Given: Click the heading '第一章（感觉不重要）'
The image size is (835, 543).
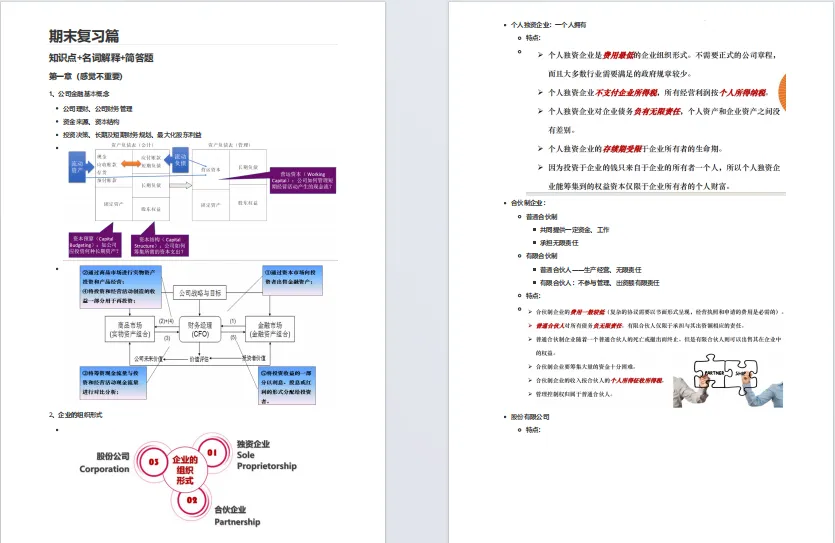Looking at the screenshot, I should click(85, 76).
